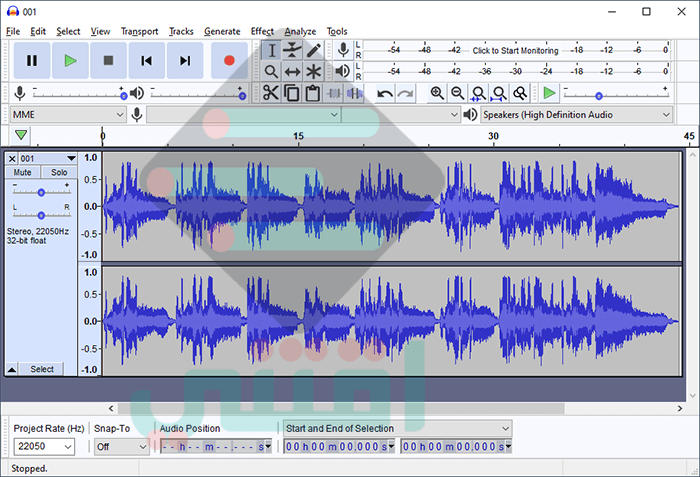Open the recording device dropdown

(x=243, y=115)
